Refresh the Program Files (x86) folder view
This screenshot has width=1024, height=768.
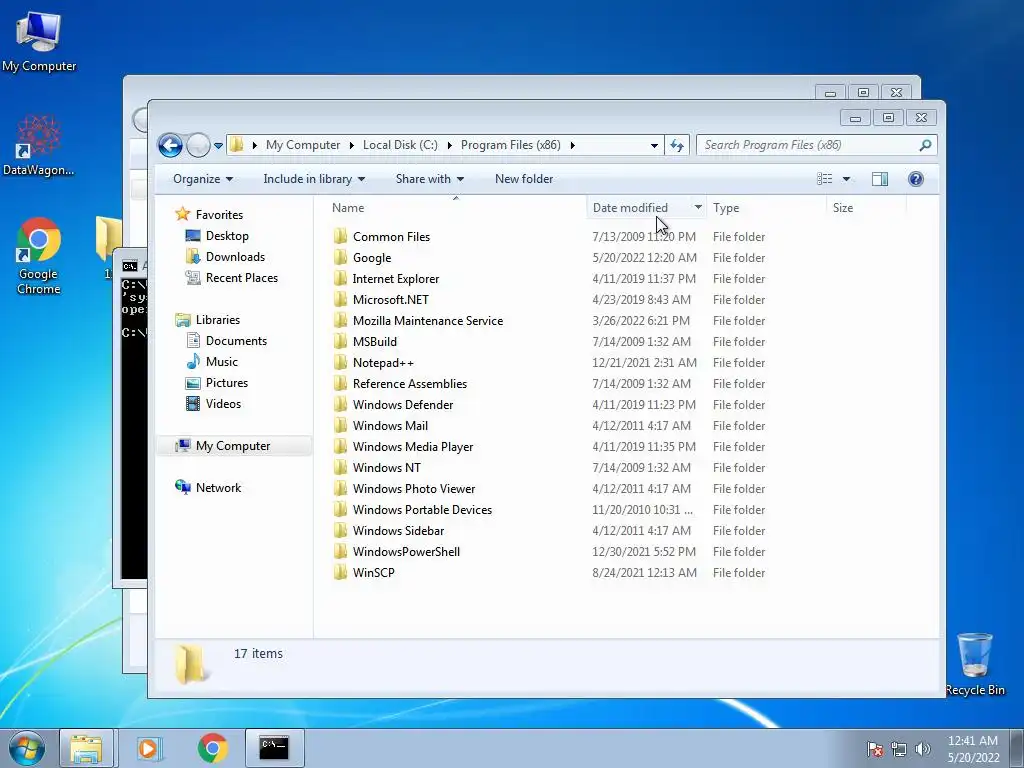tap(677, 145)
